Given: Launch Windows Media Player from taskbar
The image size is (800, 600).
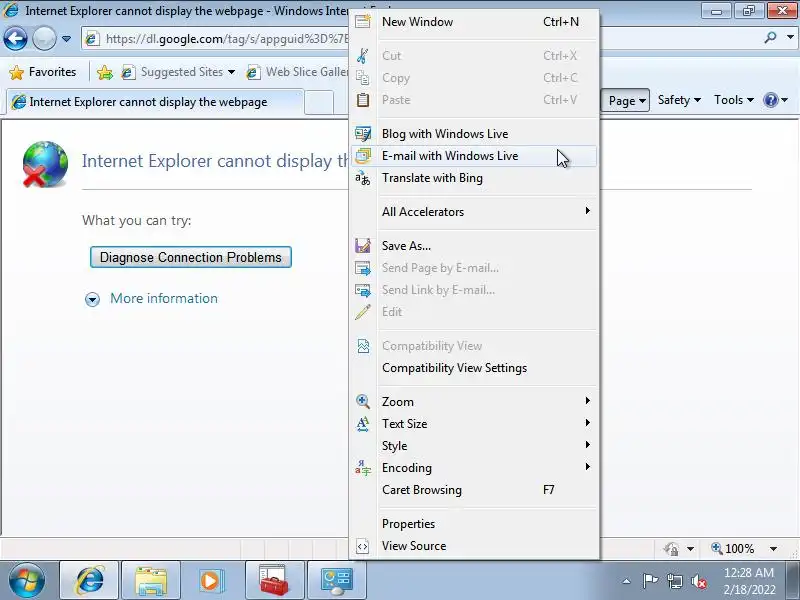Looking at the screenshot, I should [x=212, y=580].
